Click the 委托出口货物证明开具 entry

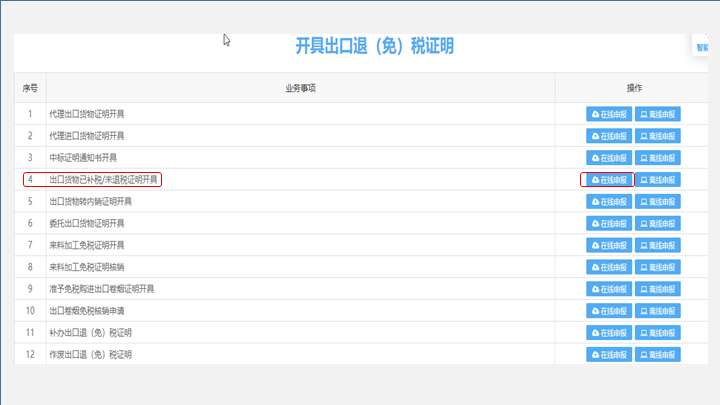(87, 224)
